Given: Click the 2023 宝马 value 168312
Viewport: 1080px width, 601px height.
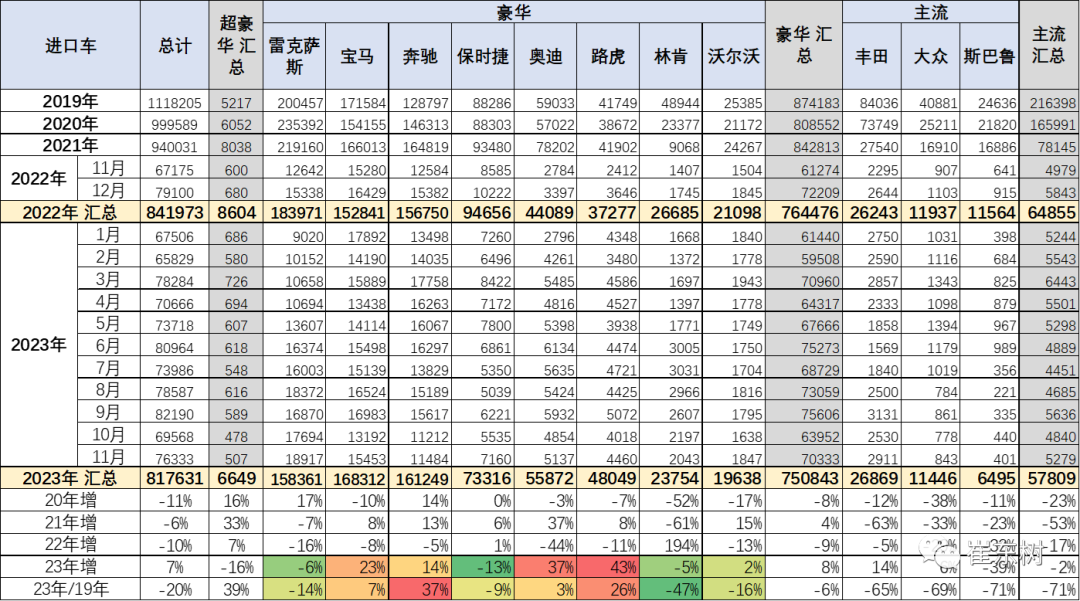Looking at the screenshot, I should [x=357, y=479].
